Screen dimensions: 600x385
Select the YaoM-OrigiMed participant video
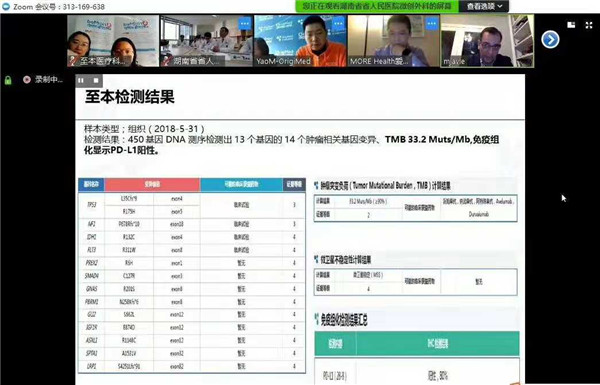(300, 41)
